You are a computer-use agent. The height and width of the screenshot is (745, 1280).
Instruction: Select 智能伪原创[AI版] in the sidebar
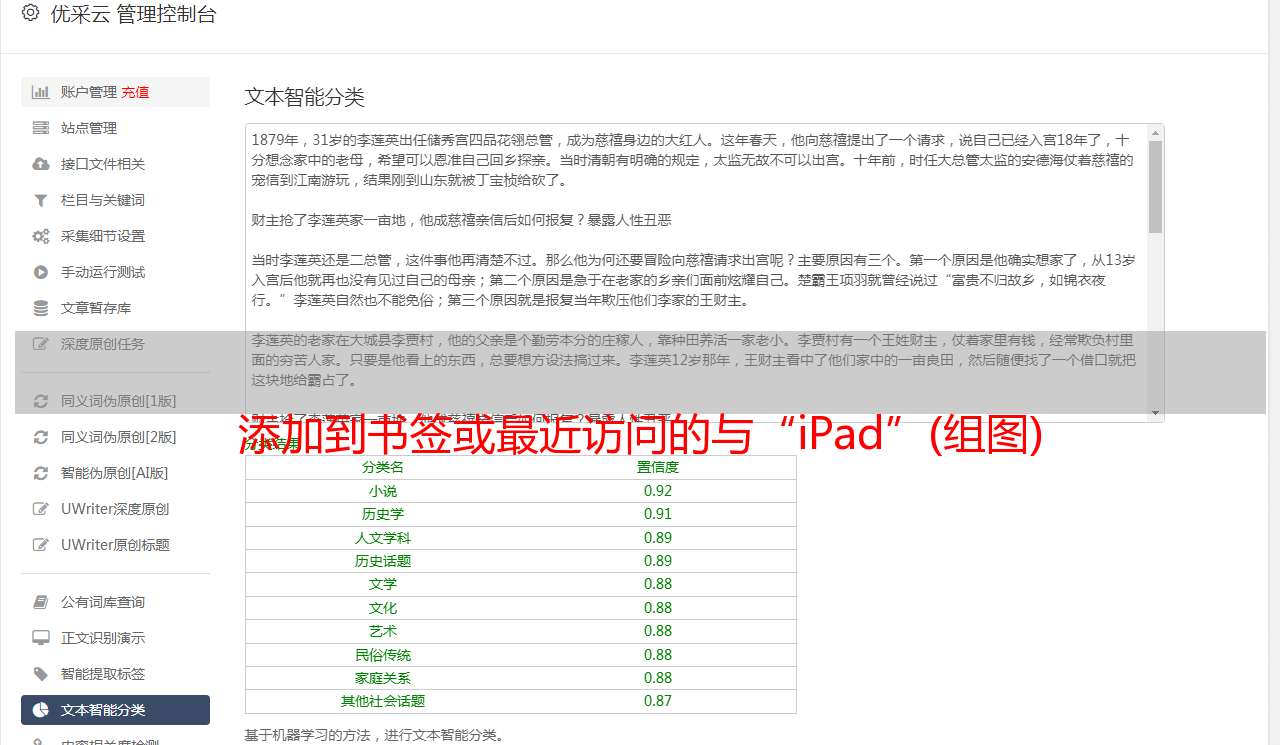[x=115, y=473]
